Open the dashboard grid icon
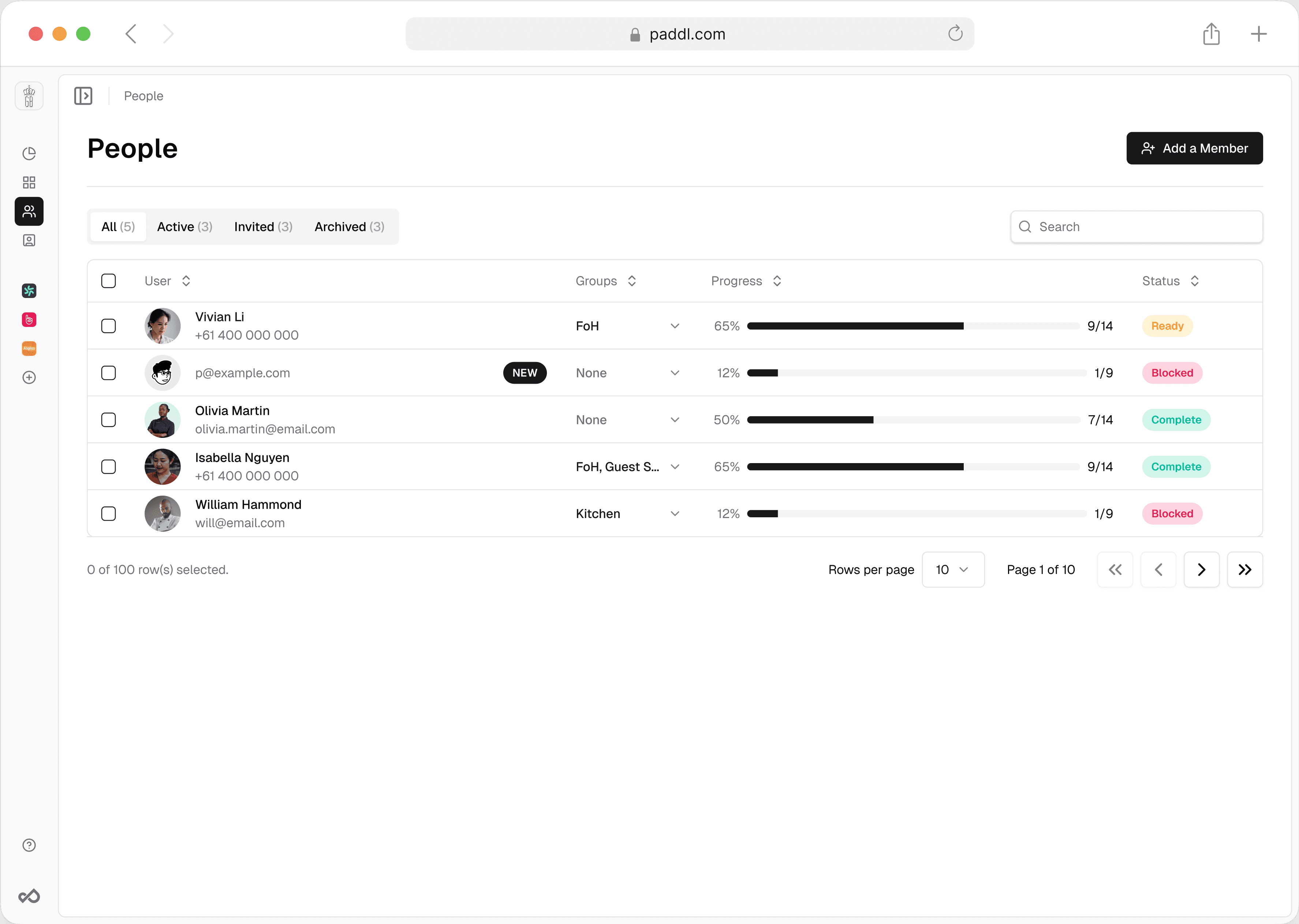Image resolution: width=1299 pixels, height=924 pixels. (x=29, y=182)
